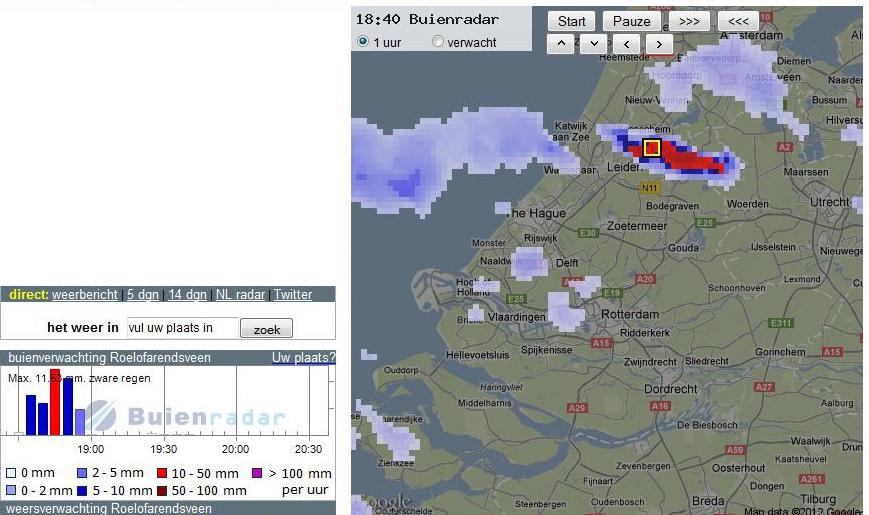Click the 20:00 time label on chart
Screen dimensions: 869x515
[x=236, y=449]
